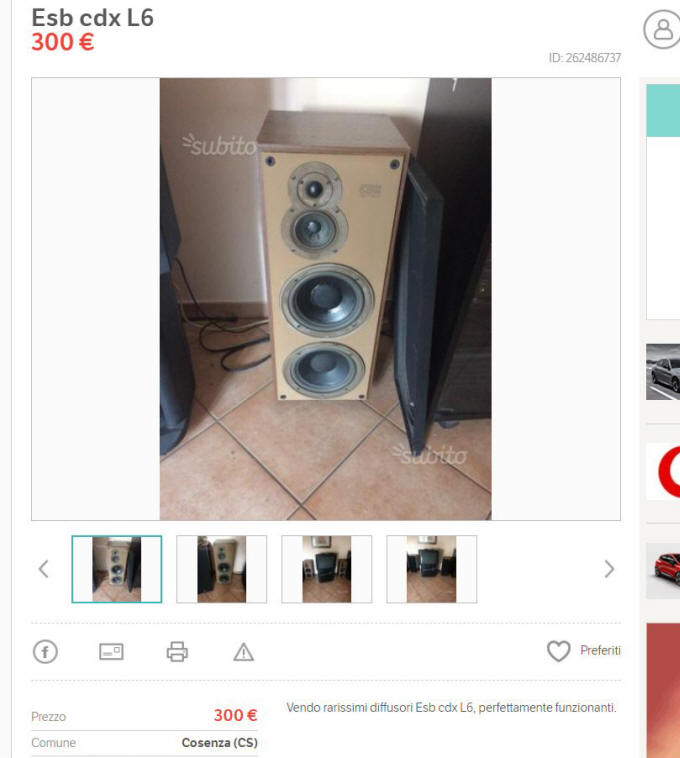Image resolution: width=680 pixels, height=758 pixels.
Task: Advance thumbnails with right chevron
Action: pyautogui.click(x=609, y=569)
